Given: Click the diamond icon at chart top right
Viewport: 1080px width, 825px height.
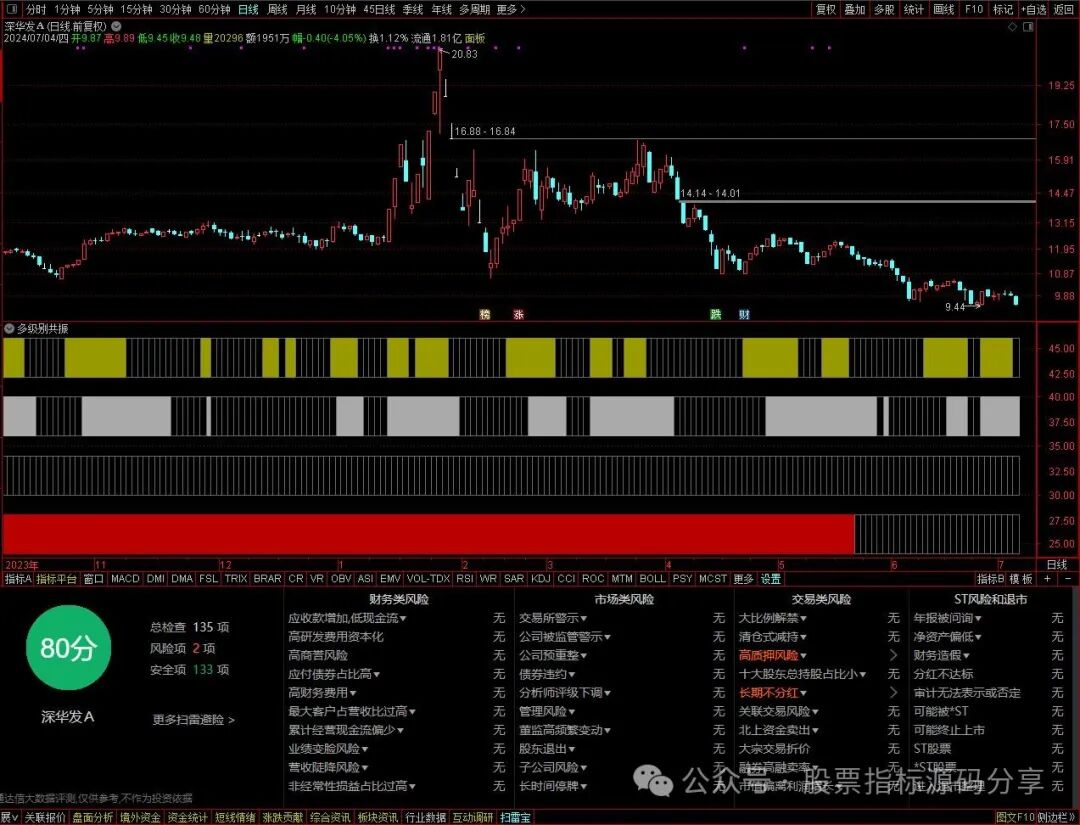Looking at the screenshot, I should pyautogui.click(x=1012, y=27).
